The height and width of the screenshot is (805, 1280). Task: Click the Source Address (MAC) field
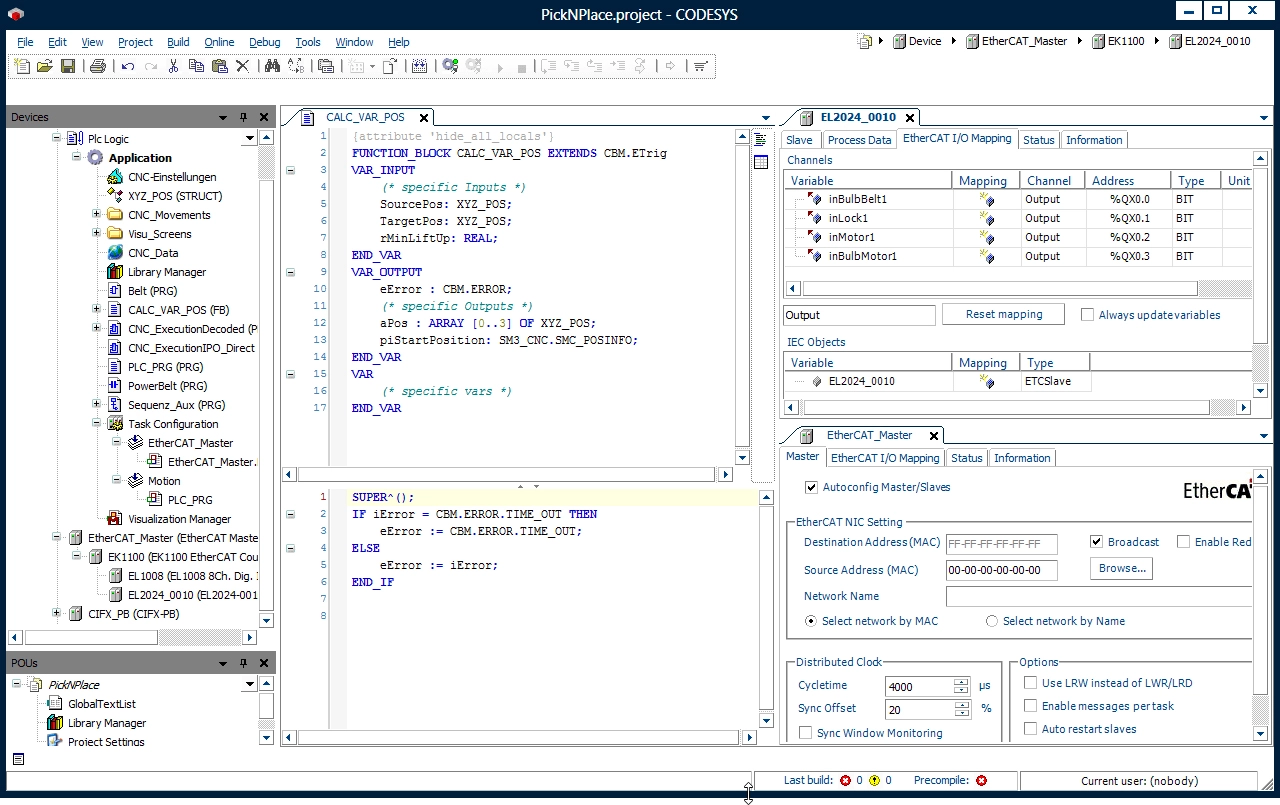pos(1001,570)
